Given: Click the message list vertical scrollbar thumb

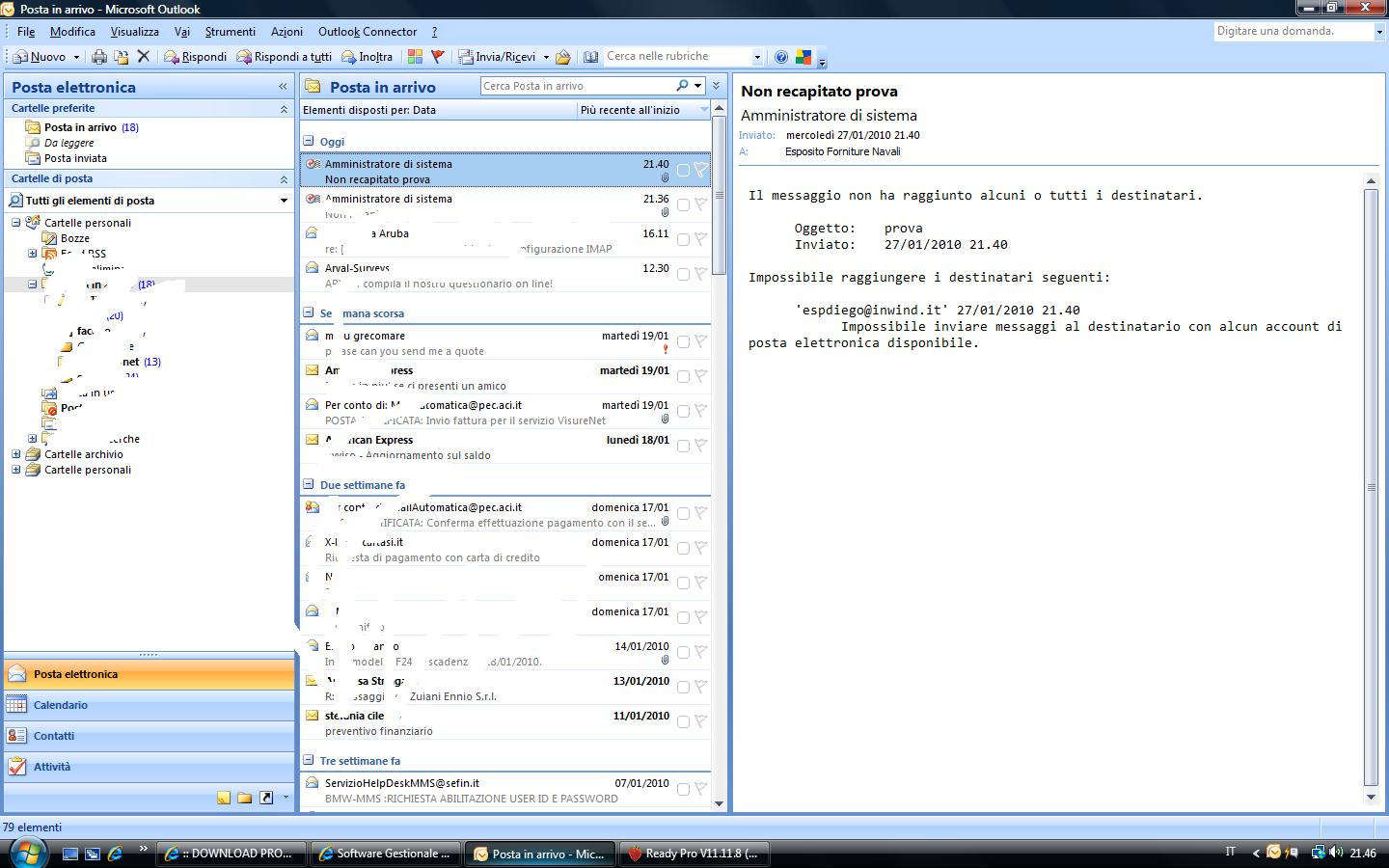Looking at the screenshot, I should [x=719, y=195].
